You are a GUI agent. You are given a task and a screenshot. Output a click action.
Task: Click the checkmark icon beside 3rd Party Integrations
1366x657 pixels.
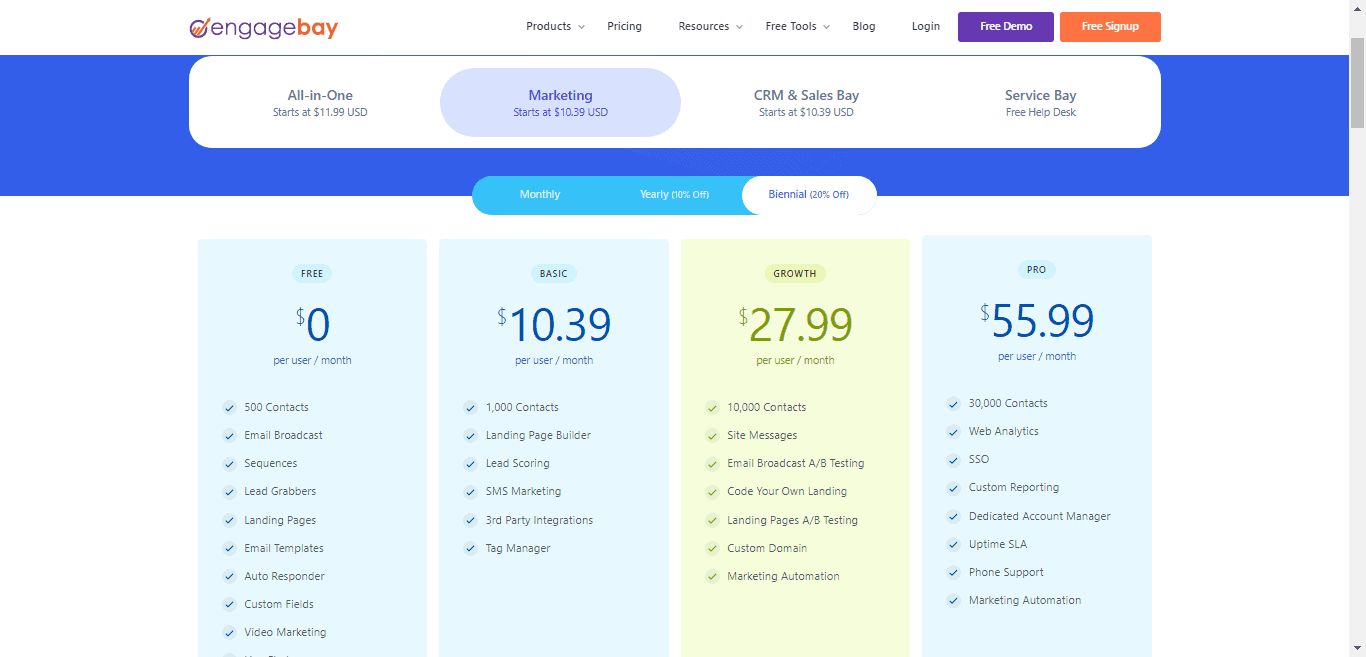470,520
